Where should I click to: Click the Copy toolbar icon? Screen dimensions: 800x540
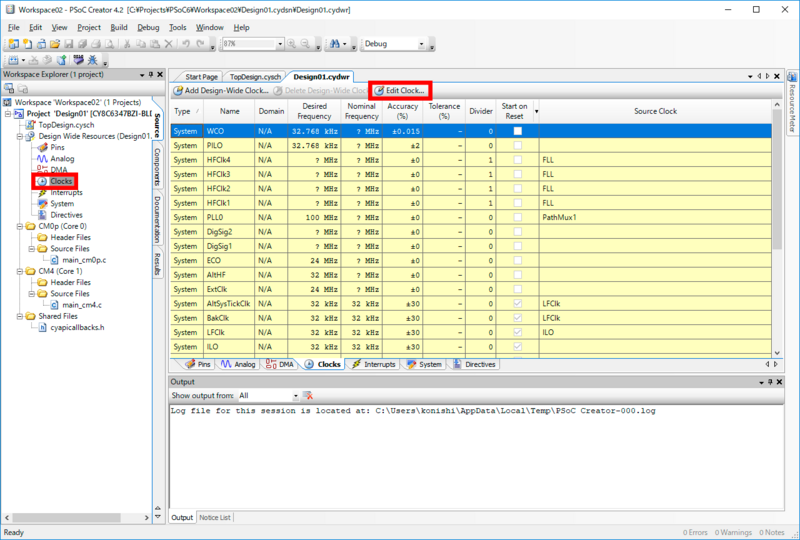(141, 44)
